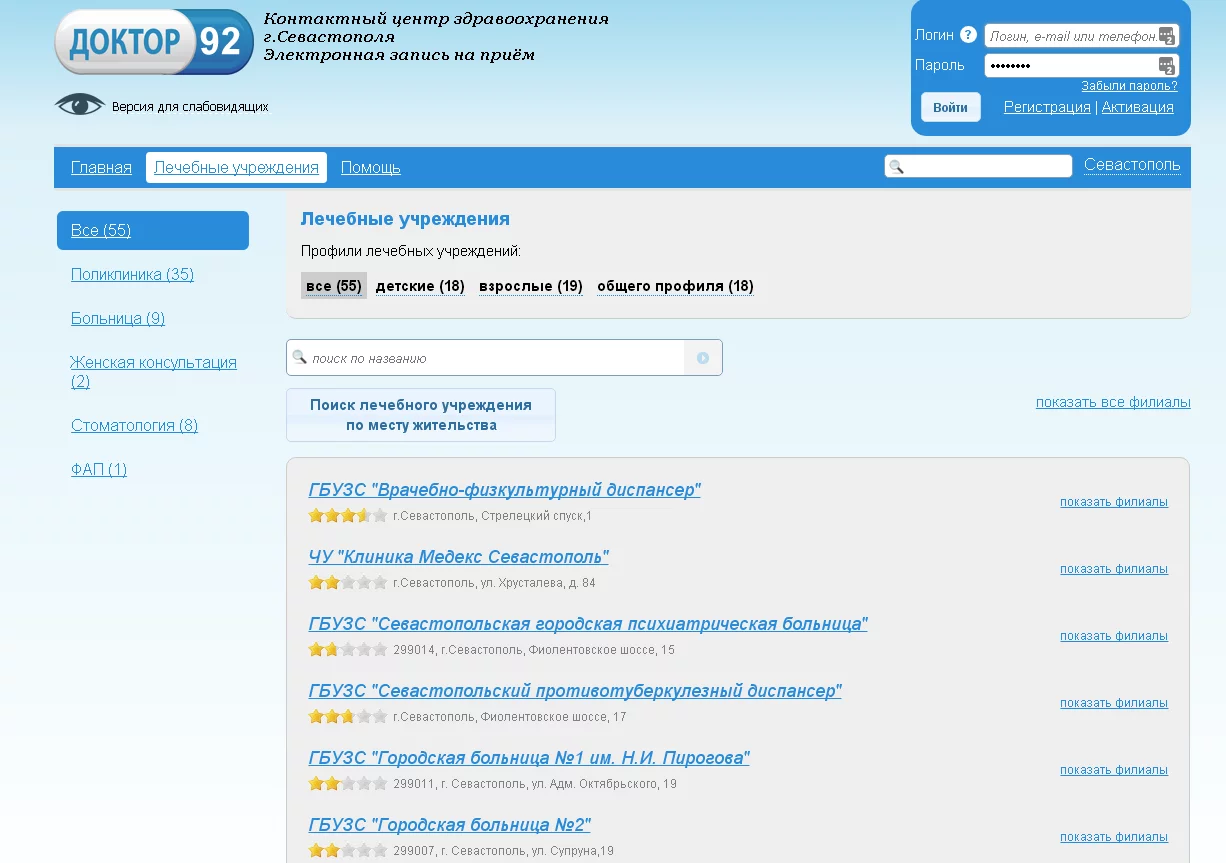Focus the Логин input field
The height and width of the screenshot is (863, 1226).
1082,36
